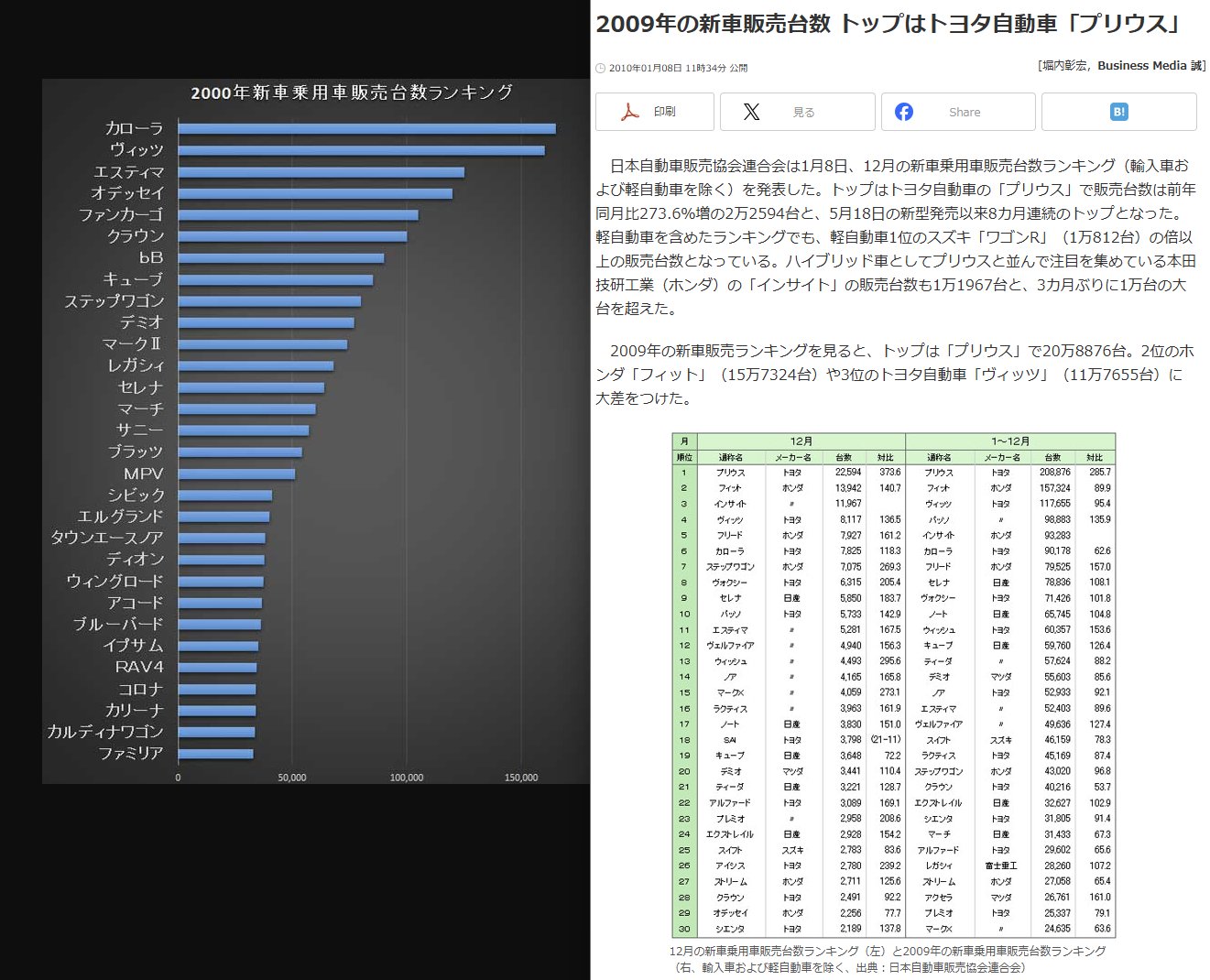Click the 1〜12月 column header in table

click(1010, 441)
